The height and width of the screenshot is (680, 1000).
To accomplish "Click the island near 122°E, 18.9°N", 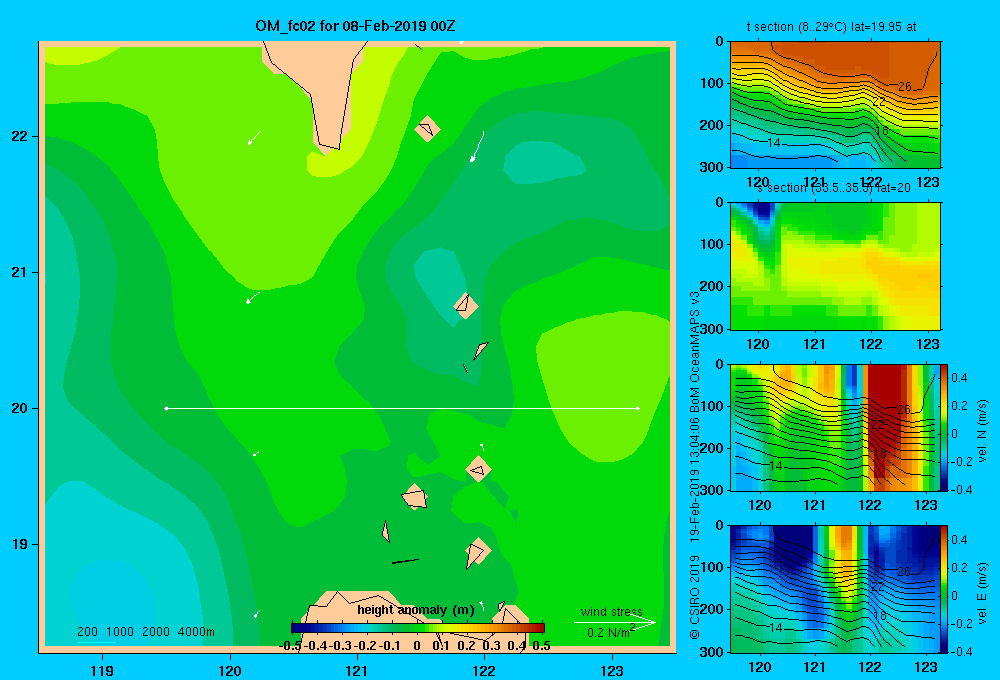I will tap(478, 552).
